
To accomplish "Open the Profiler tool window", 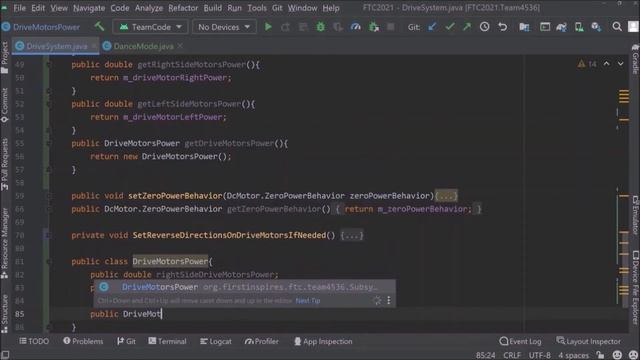I will tap(262, 341).
